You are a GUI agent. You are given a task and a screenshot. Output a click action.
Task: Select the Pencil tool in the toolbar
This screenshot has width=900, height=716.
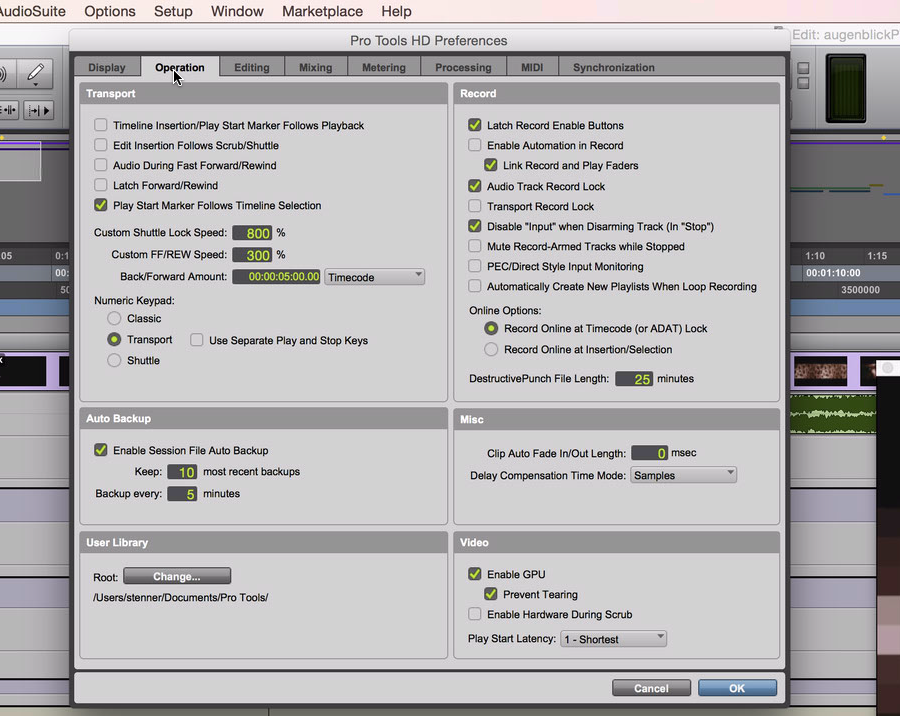tap(35, 73)
